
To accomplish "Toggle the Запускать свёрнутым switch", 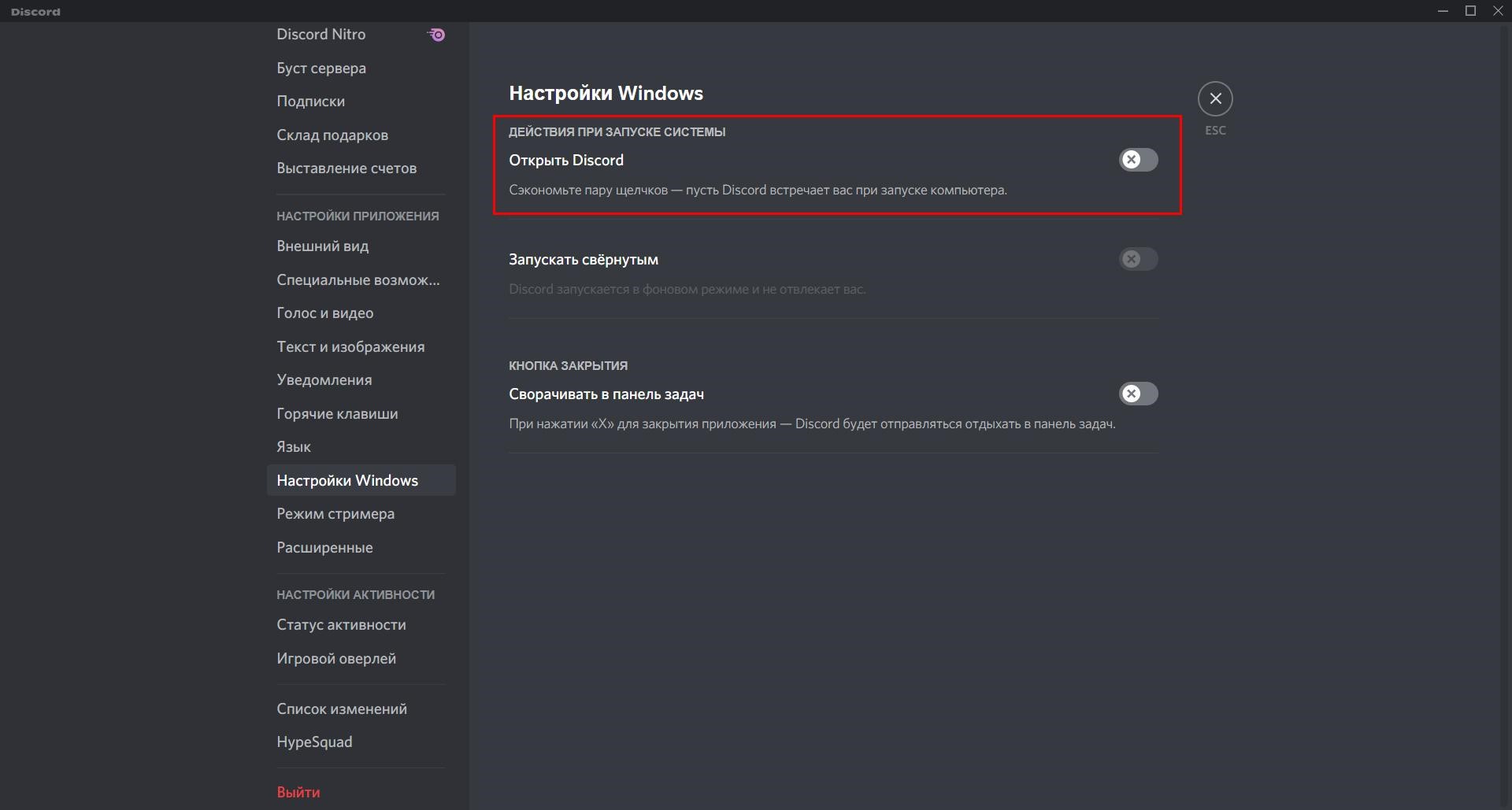I will pos(1138,259).
